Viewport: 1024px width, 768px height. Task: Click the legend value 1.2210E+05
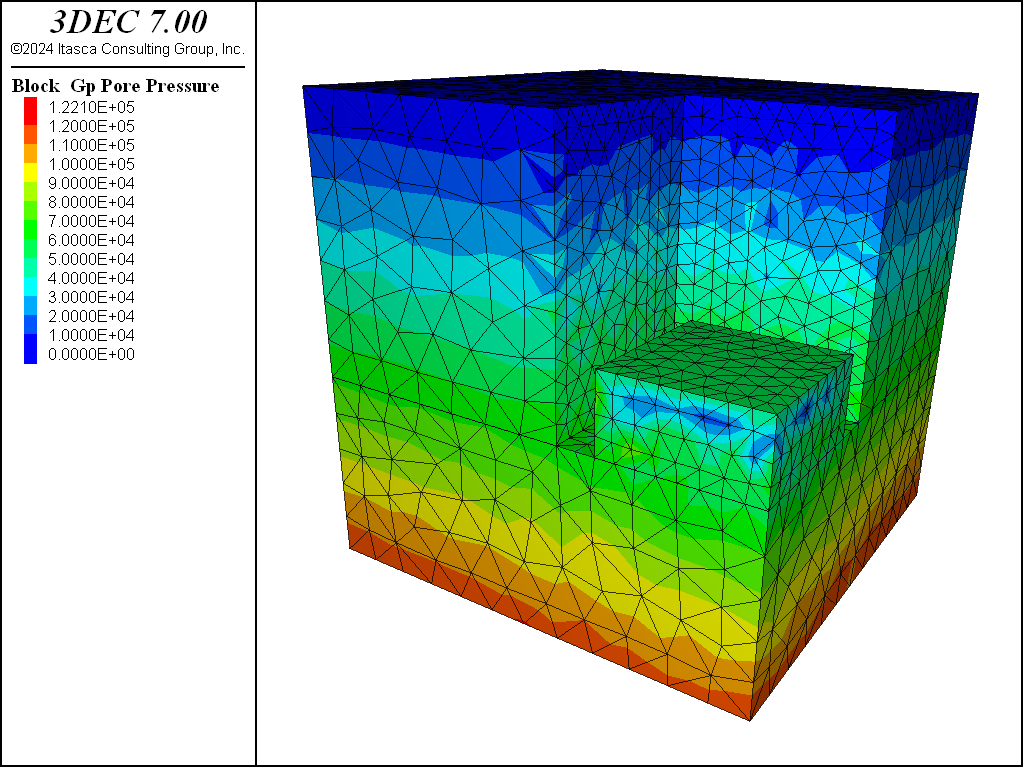point(91,107)
